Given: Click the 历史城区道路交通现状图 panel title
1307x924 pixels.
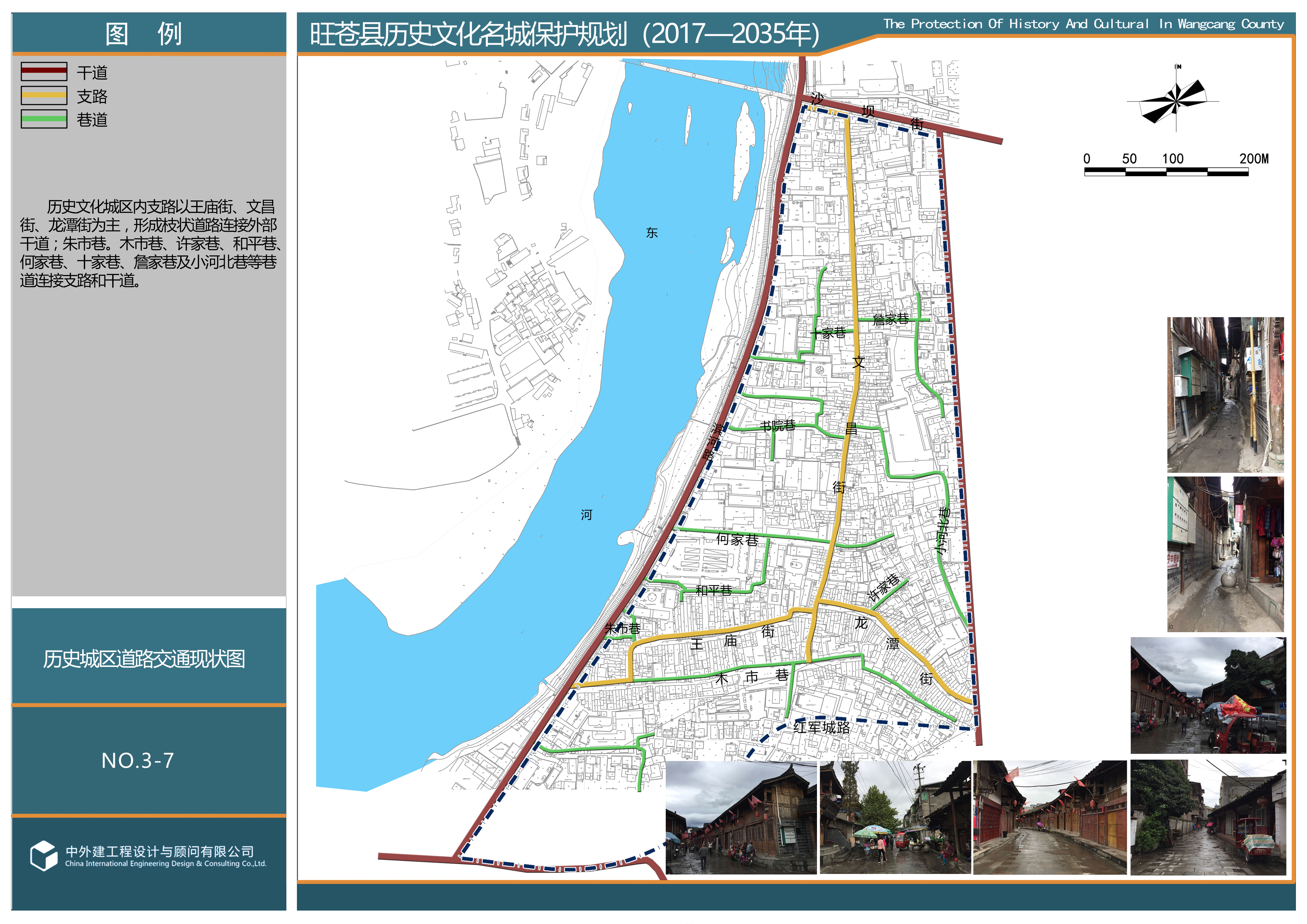Looking at the screenshot, I should coord(144,659).
